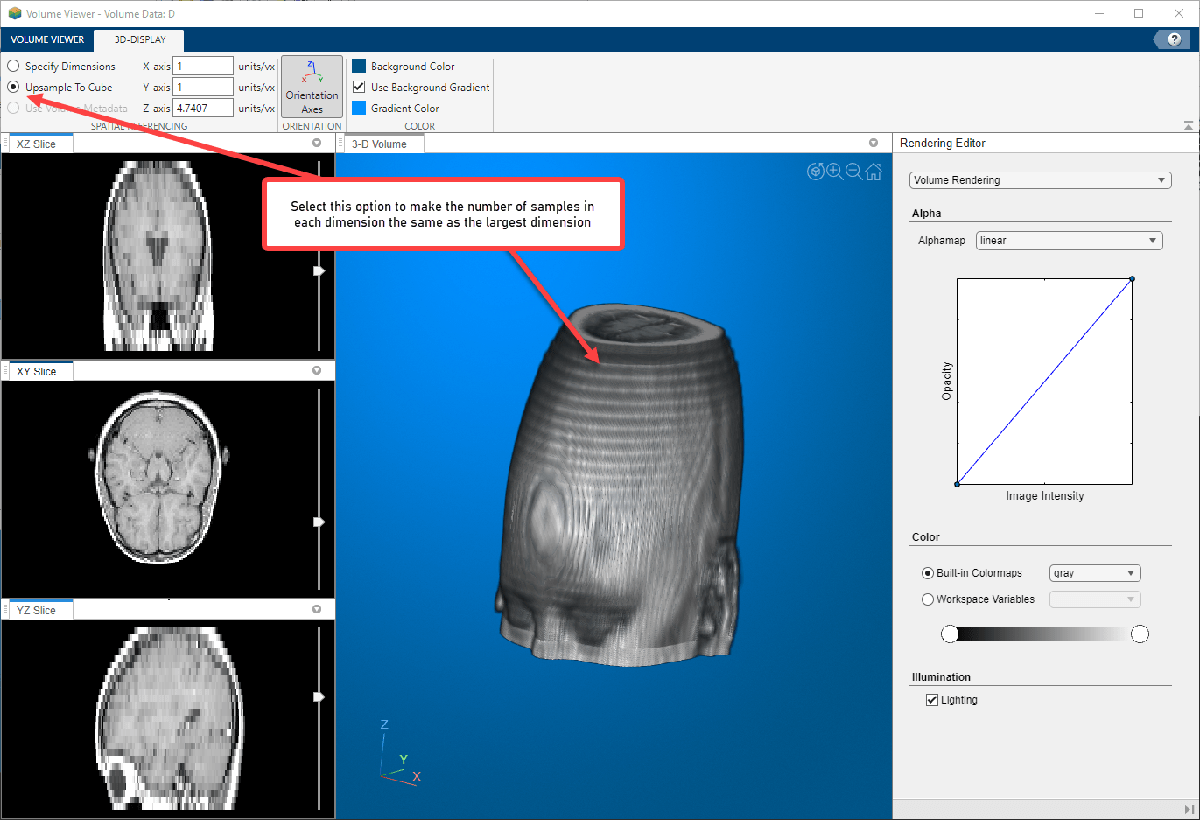Click the Rendering Editor panel title

[x=943, y=143]
